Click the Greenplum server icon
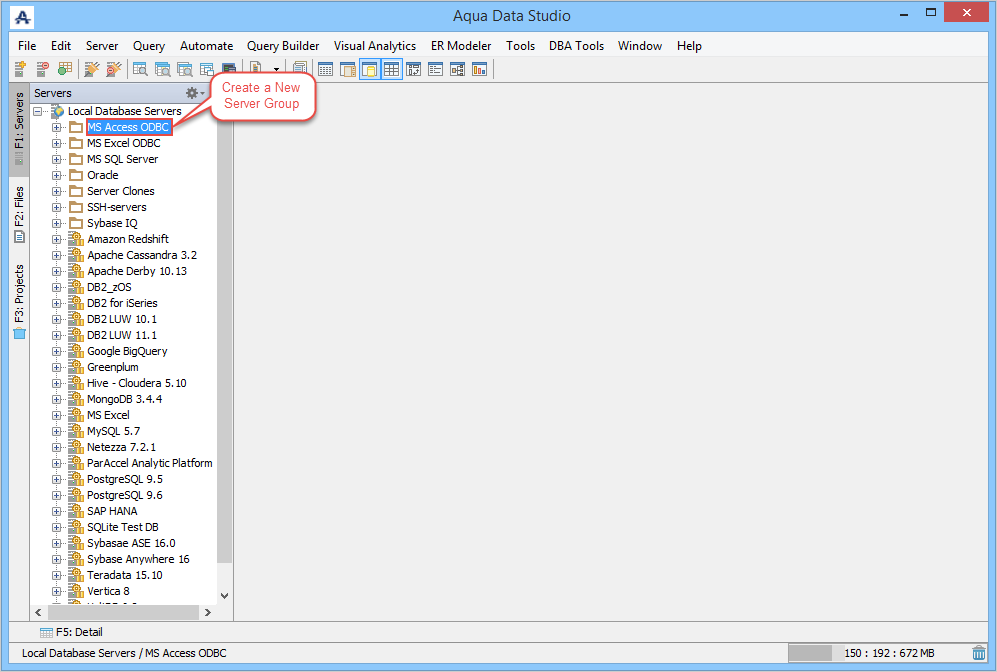This screenshot has width=997, height=672. (x=76, y=367)
